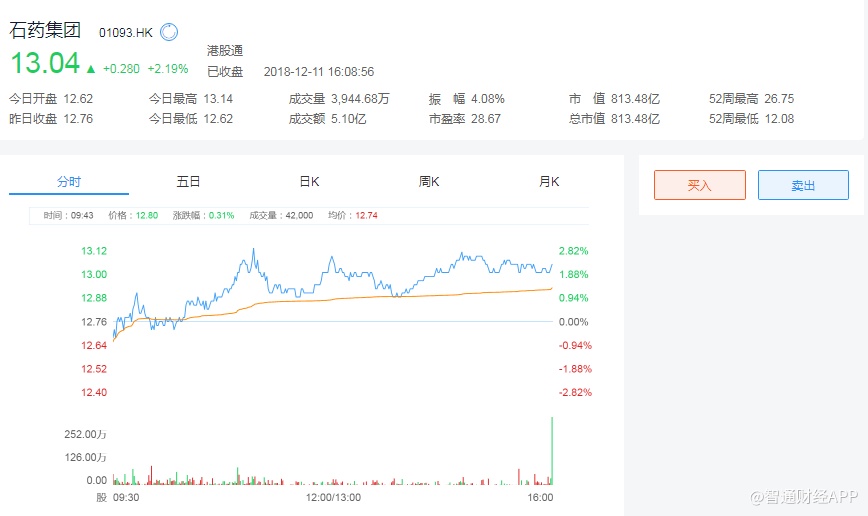Screen dimensions: 868x516
Task: Click the circular refresh icon beside 01093.HK
Action: pos(169,32)
